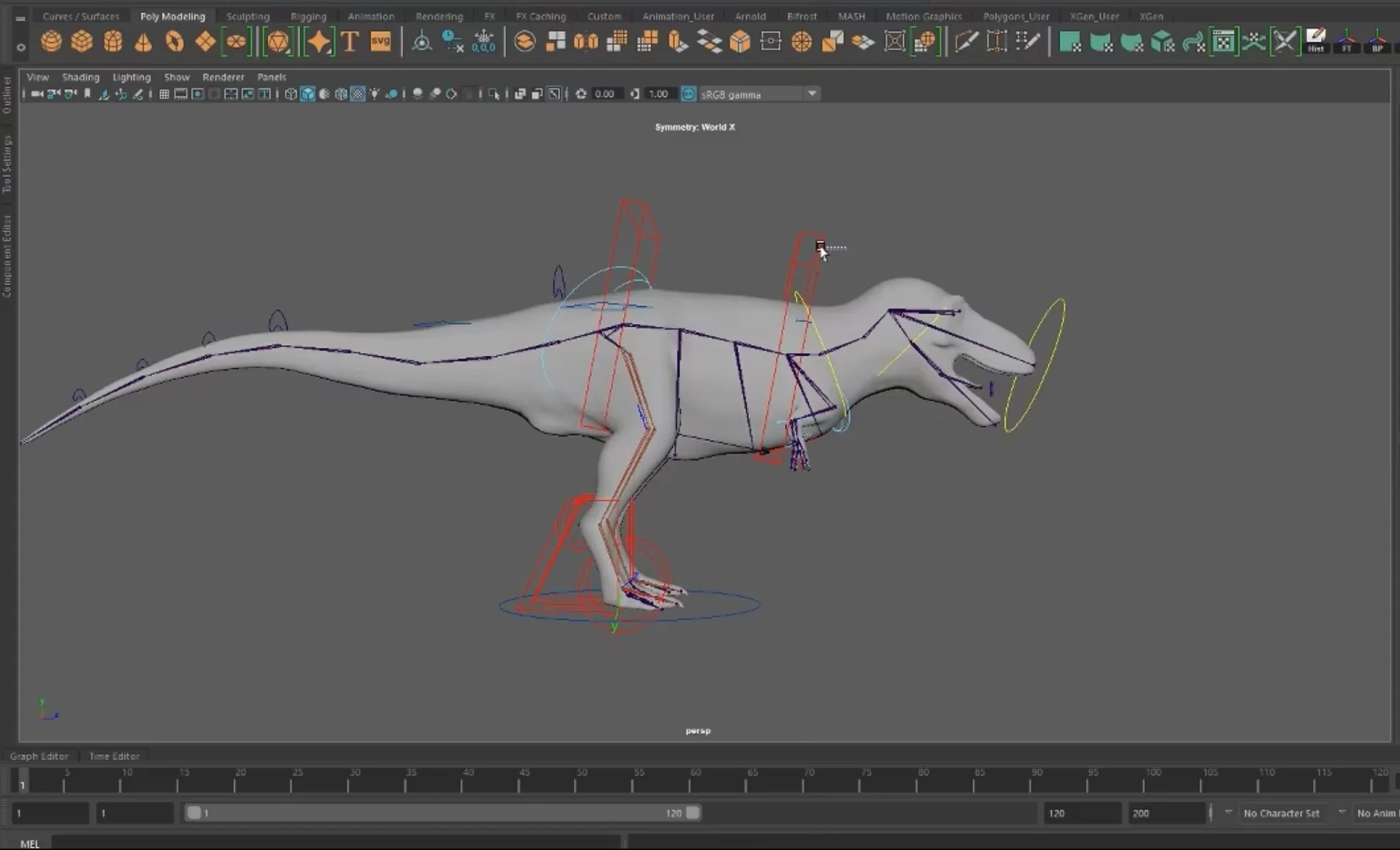Toggle smooth shade all in viewport

pos(308,94)
